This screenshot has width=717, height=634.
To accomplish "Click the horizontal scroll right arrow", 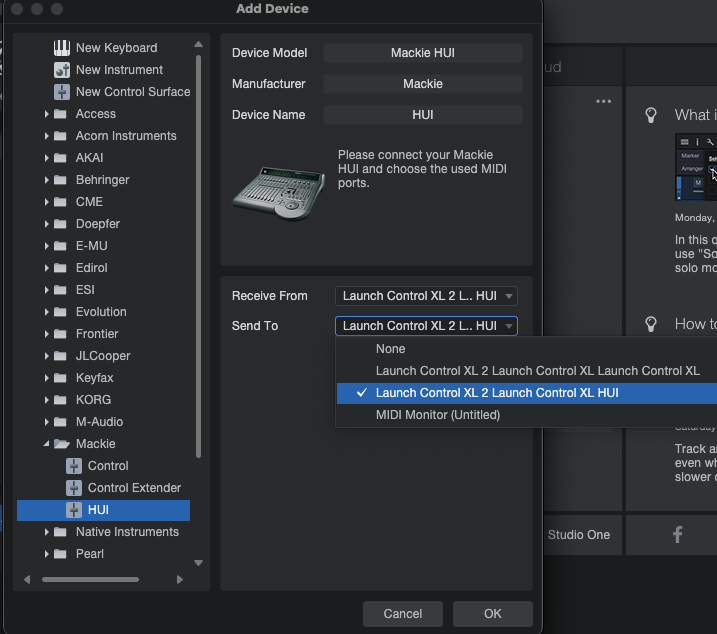I will [180, 580].
